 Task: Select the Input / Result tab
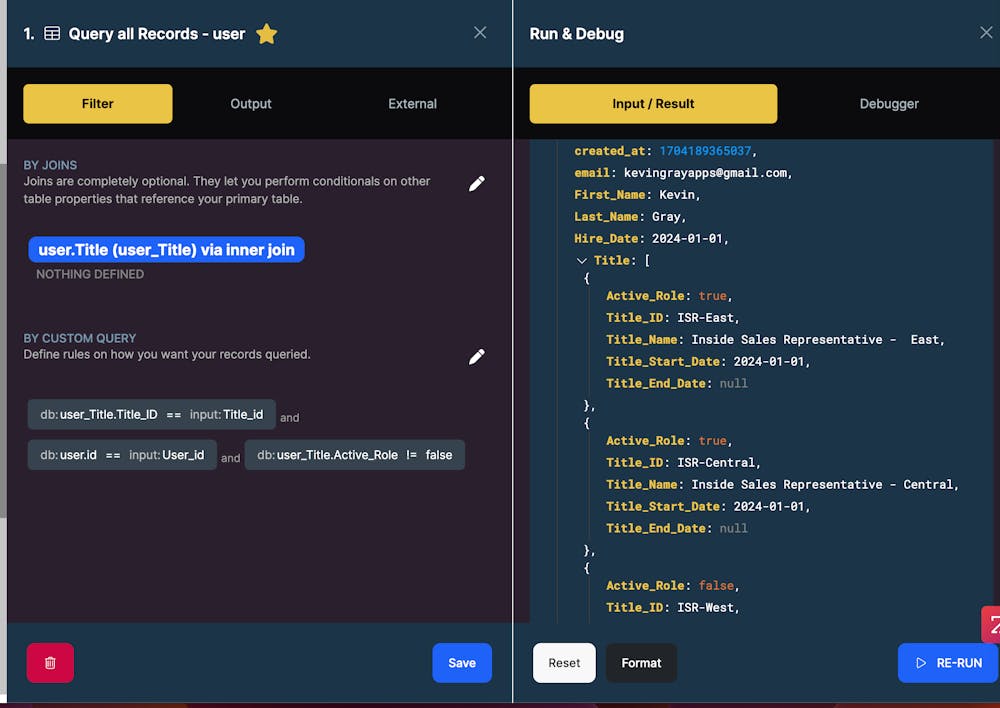pos(653,104)
